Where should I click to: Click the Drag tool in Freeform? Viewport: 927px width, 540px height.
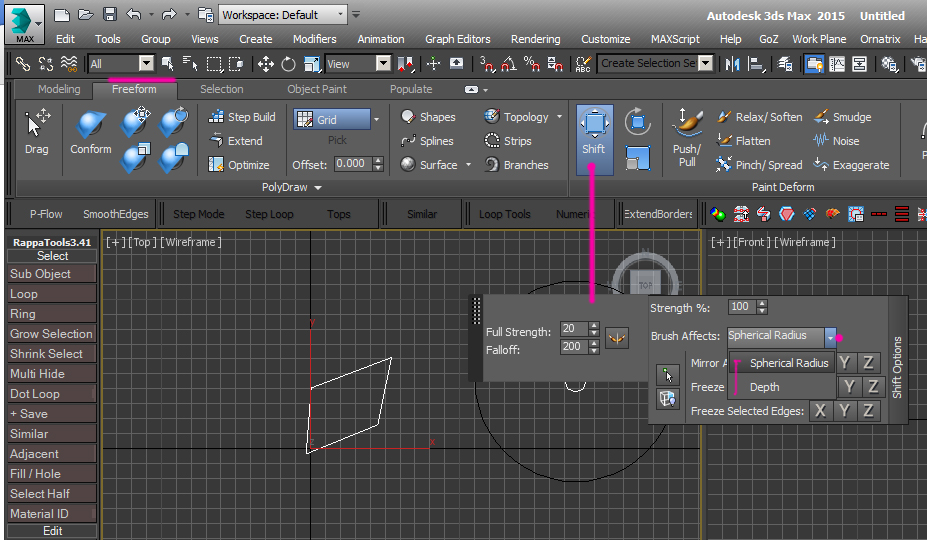(x=37, y=131)
